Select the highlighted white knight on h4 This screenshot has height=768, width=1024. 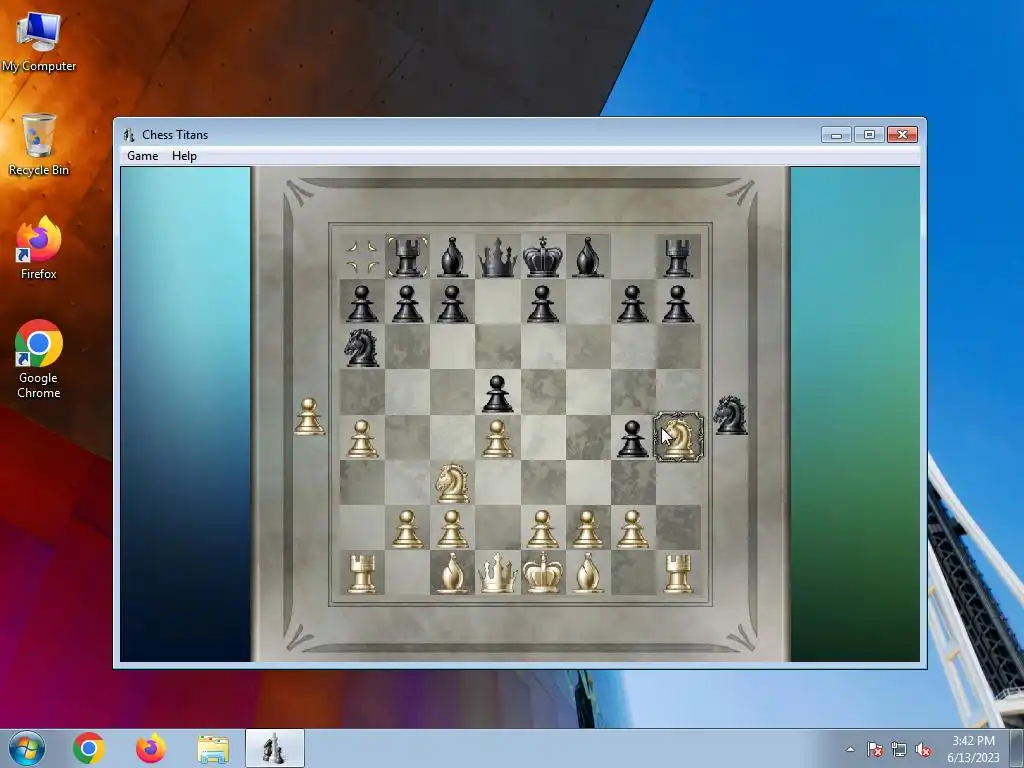coord(679,437)
